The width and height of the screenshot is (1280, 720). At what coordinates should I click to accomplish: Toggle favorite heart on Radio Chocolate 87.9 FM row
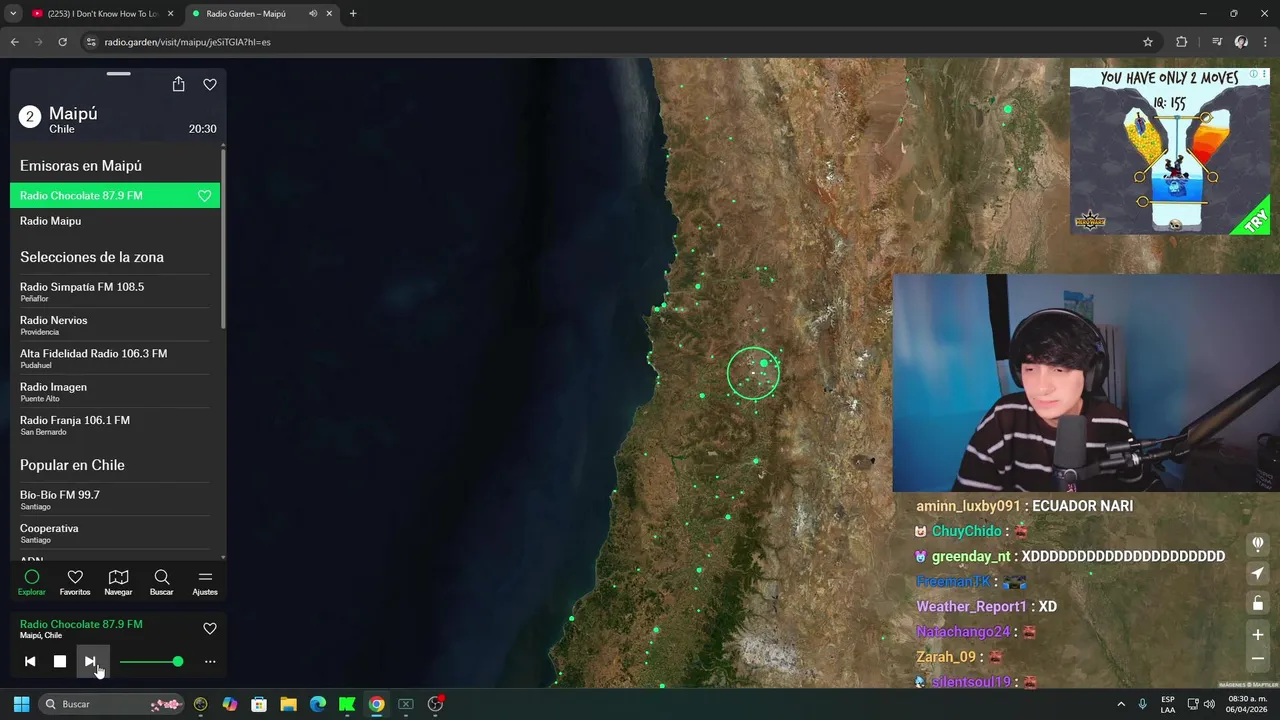pos(205,196)
